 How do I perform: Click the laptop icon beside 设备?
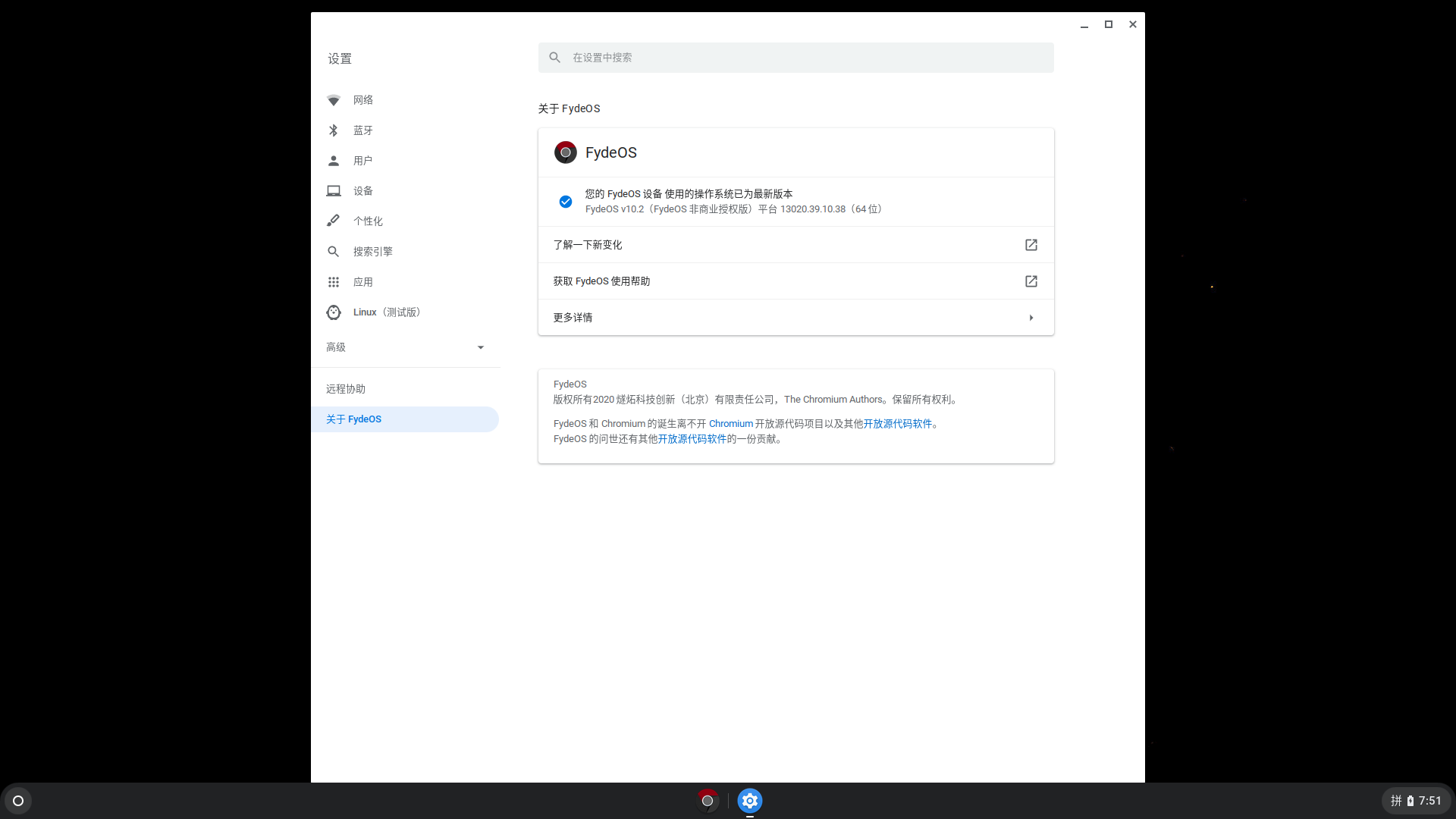[333, 191]
